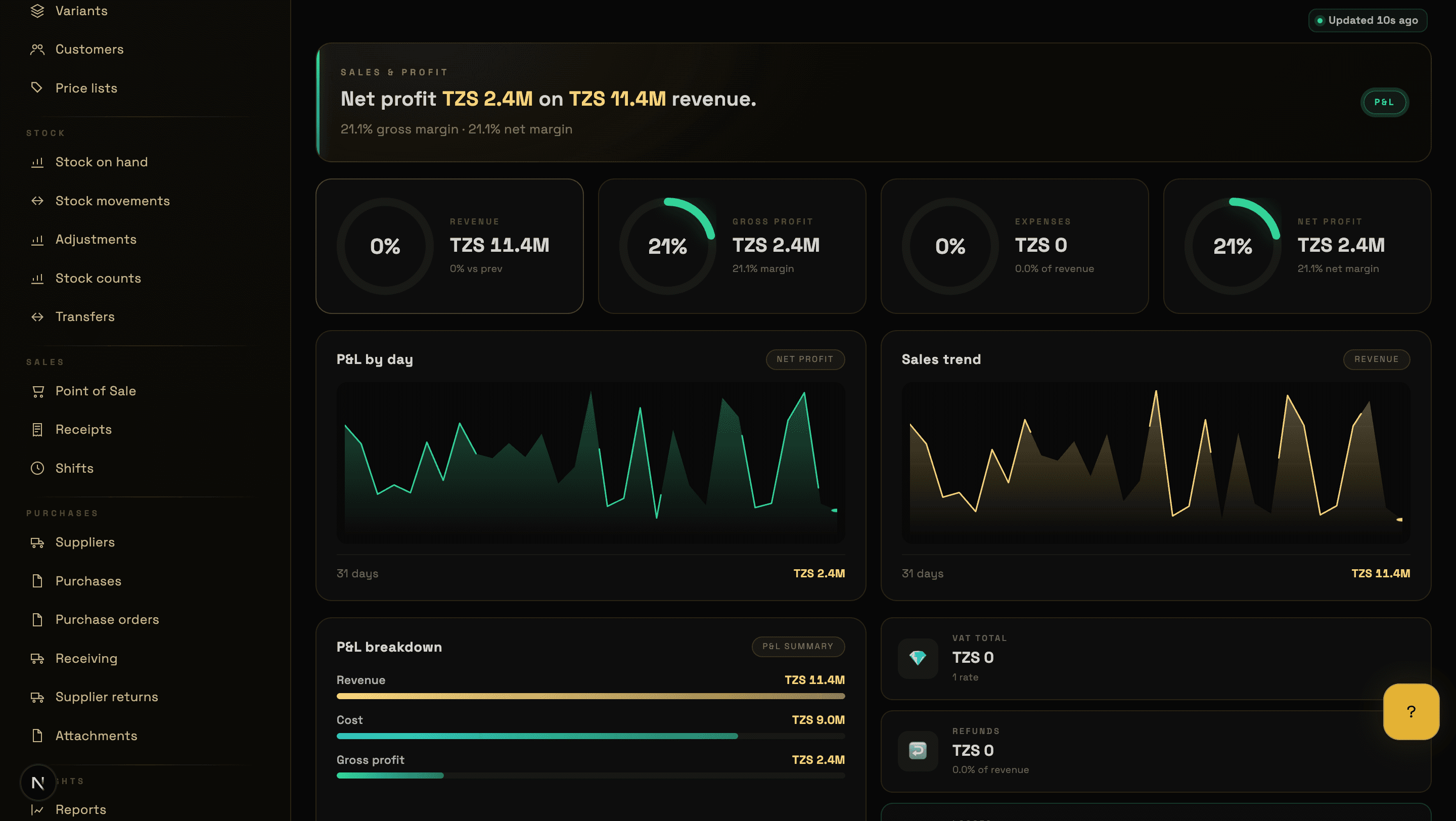This screenshot has width=1456, height=821.
Task: Click the REVENUE tag on Sales trend
Action: [1376, 359]
